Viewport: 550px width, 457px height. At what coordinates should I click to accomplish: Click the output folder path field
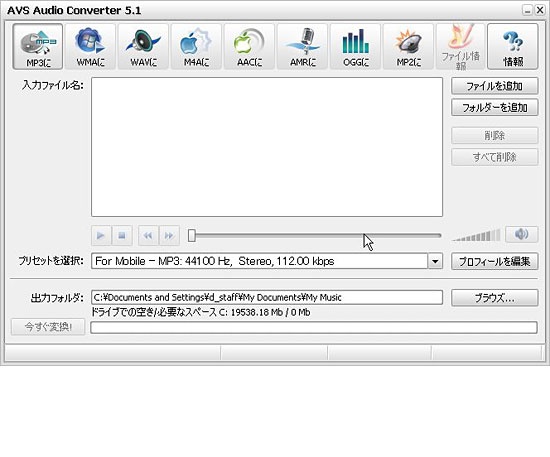267,297
